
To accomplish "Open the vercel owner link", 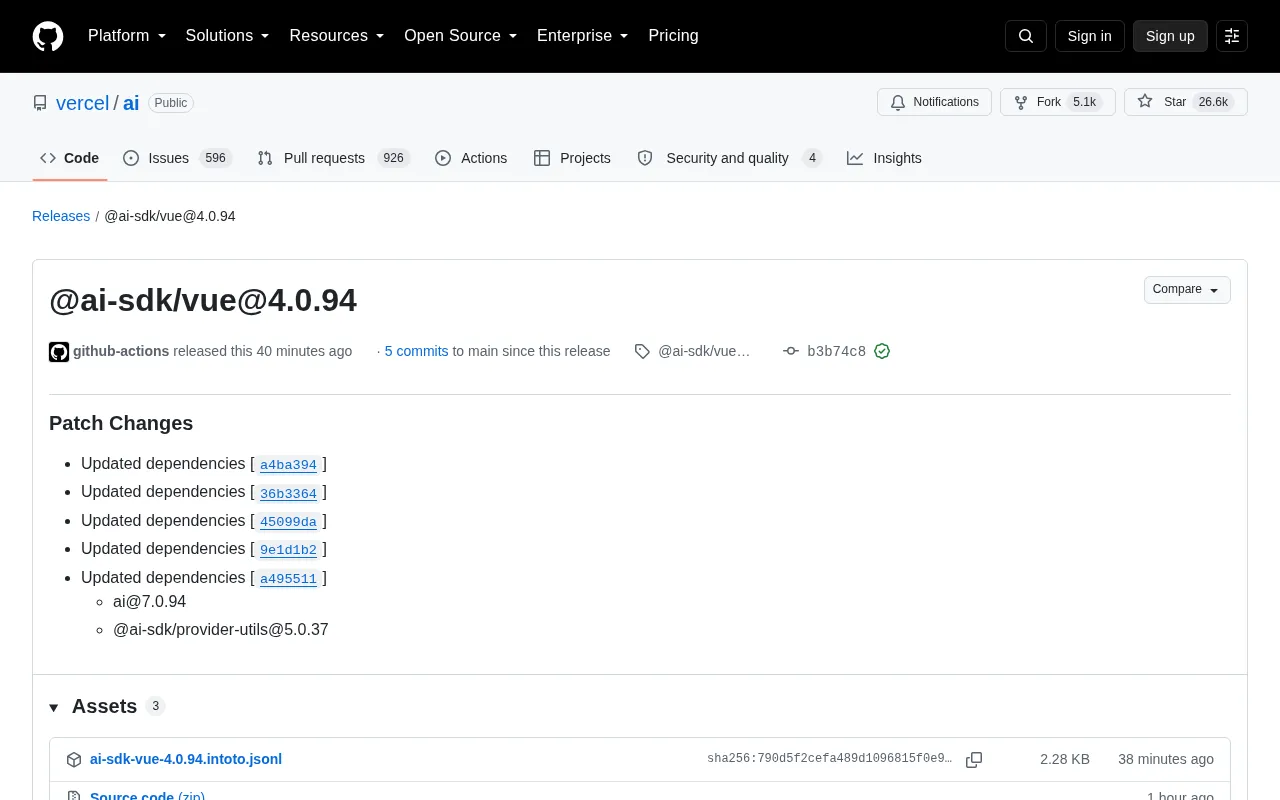I will tap(82, 103).
